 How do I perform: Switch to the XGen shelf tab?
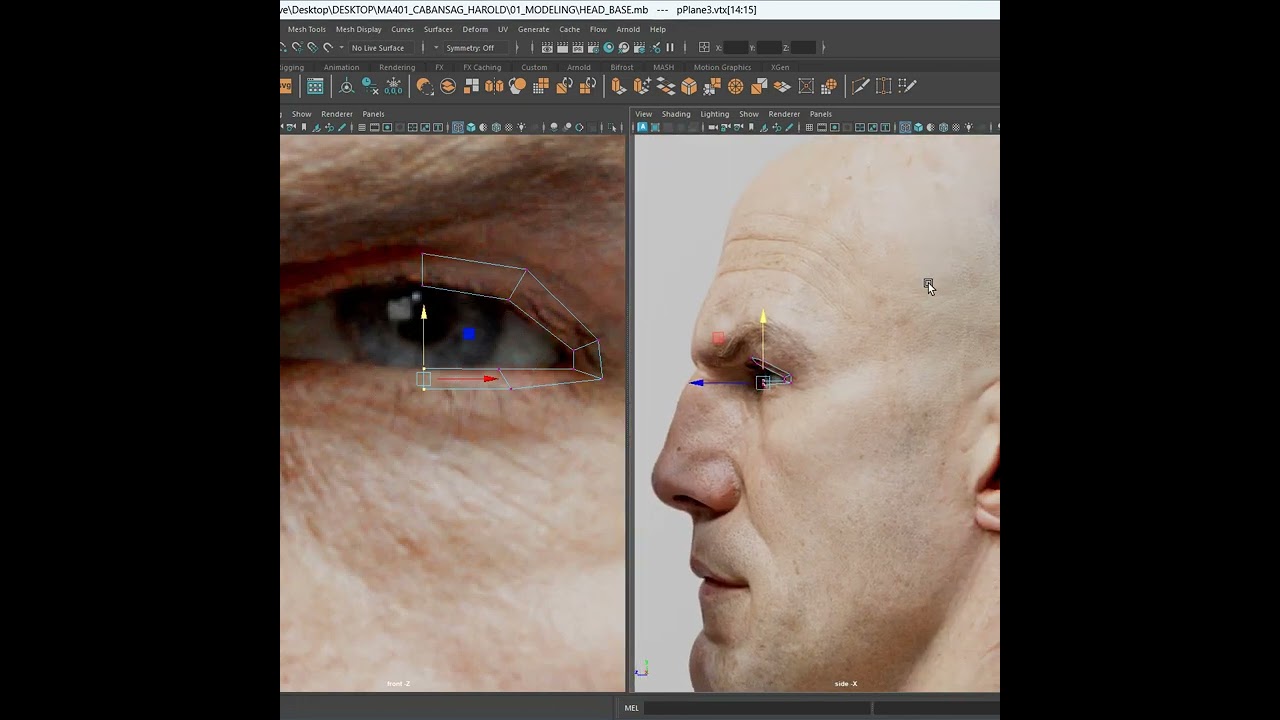click(x=780, y=67)
